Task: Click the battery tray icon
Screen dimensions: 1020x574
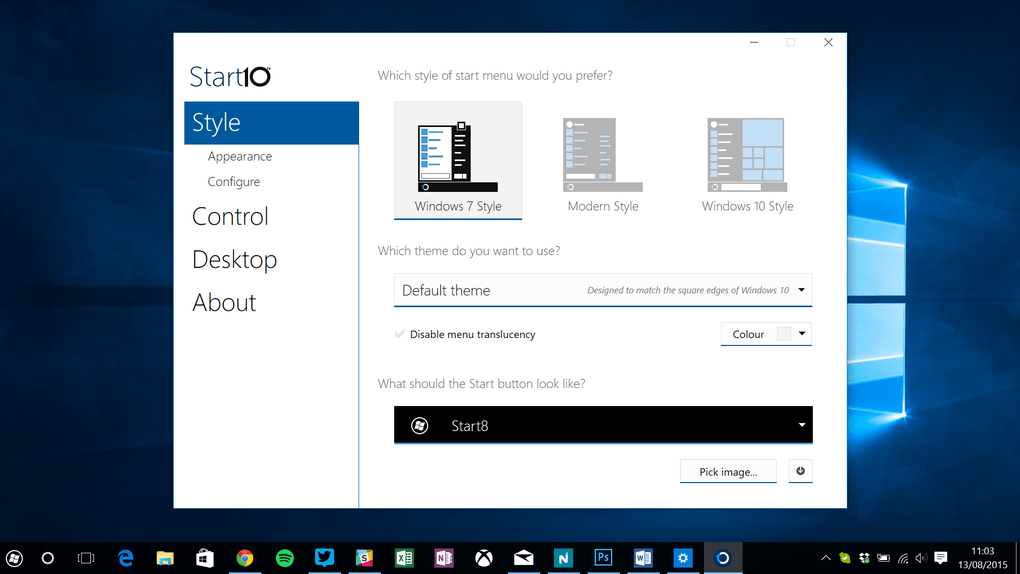Action: (x=883, y=558)
